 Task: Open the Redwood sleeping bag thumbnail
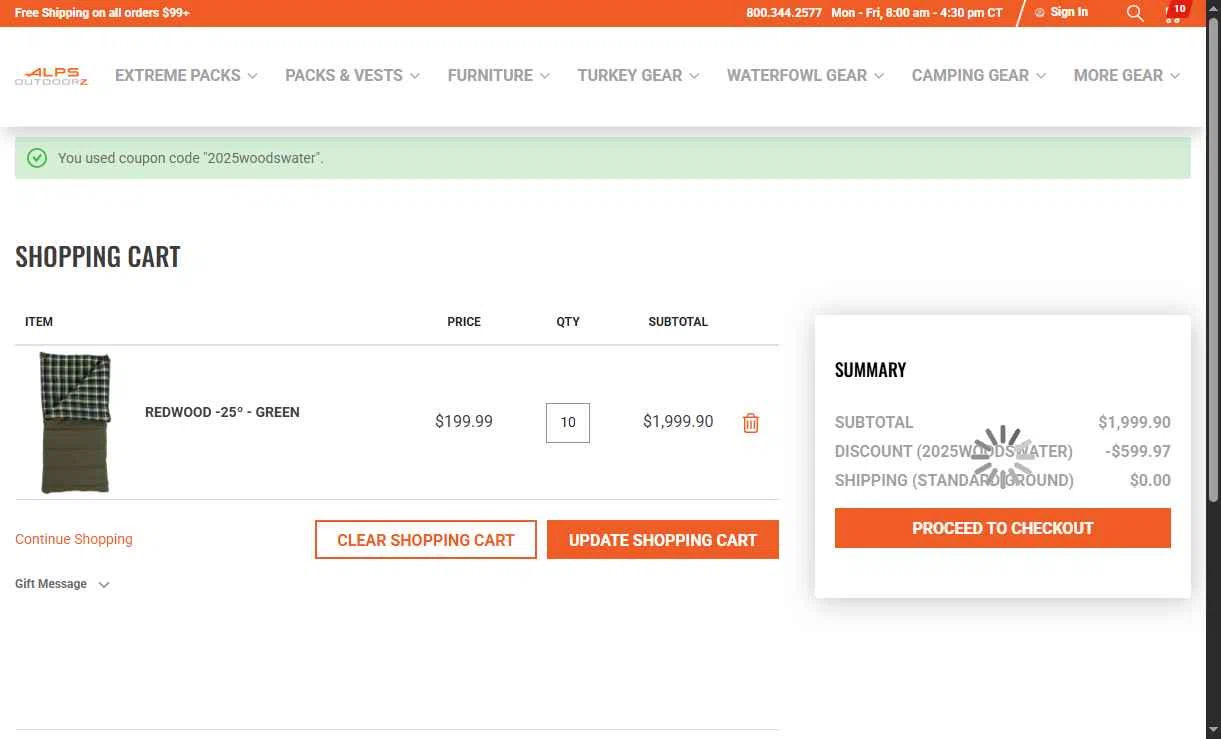pyautogui.click(x=75, y=422)
